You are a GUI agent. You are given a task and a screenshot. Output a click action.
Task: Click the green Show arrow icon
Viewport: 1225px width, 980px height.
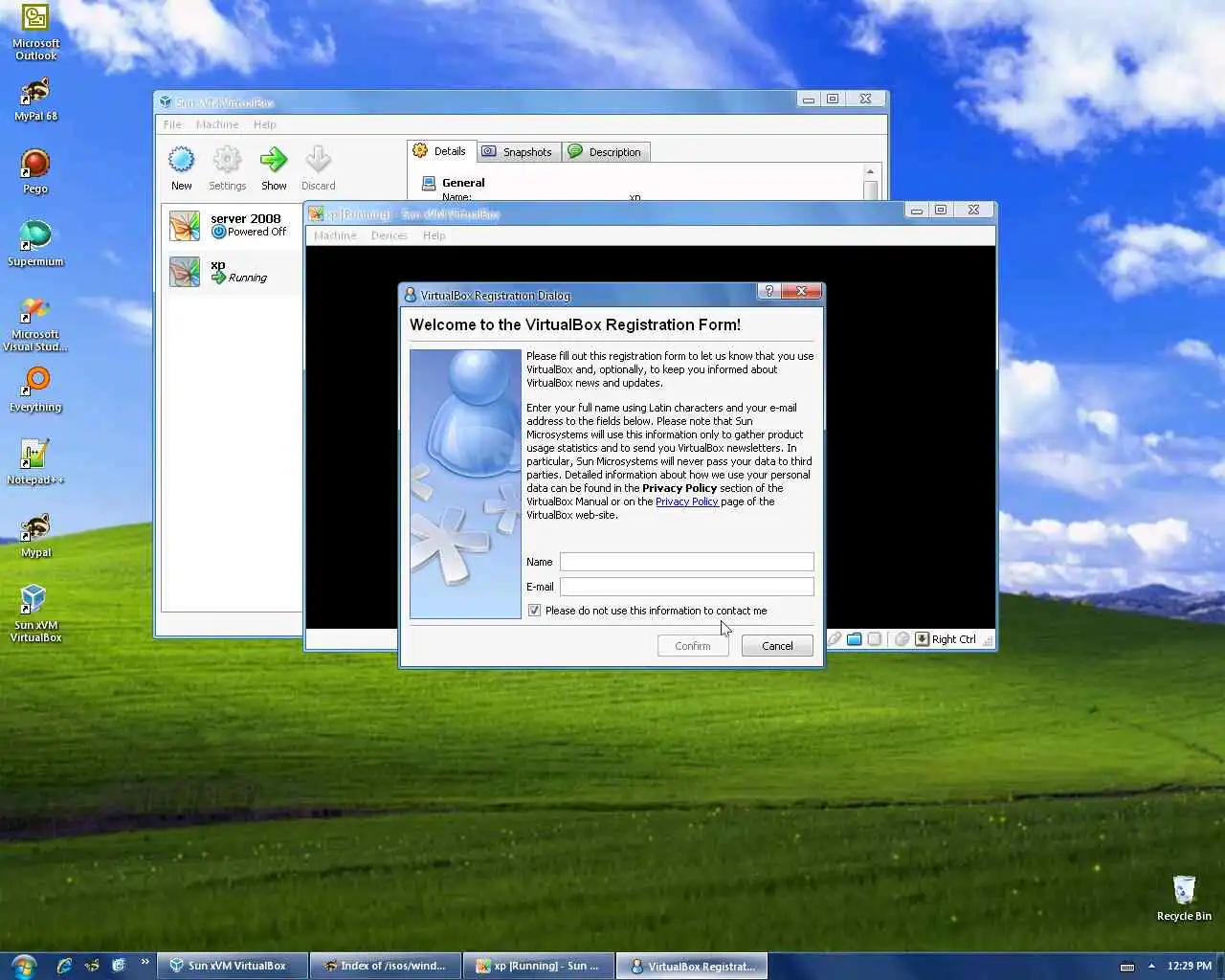pyautogui.click(x=274, y=167)
